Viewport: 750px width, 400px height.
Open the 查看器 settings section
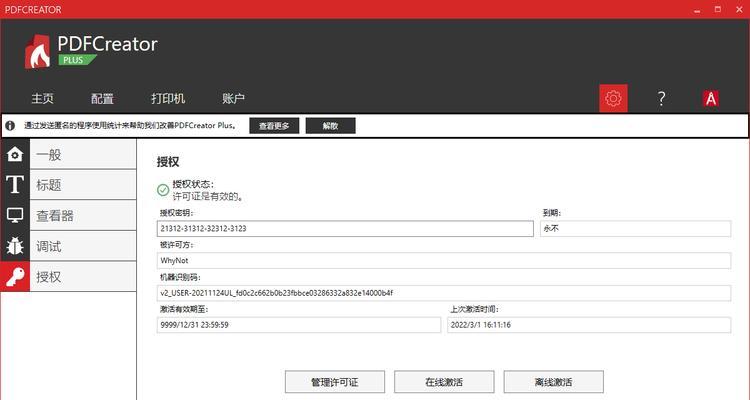pos(83,215)
